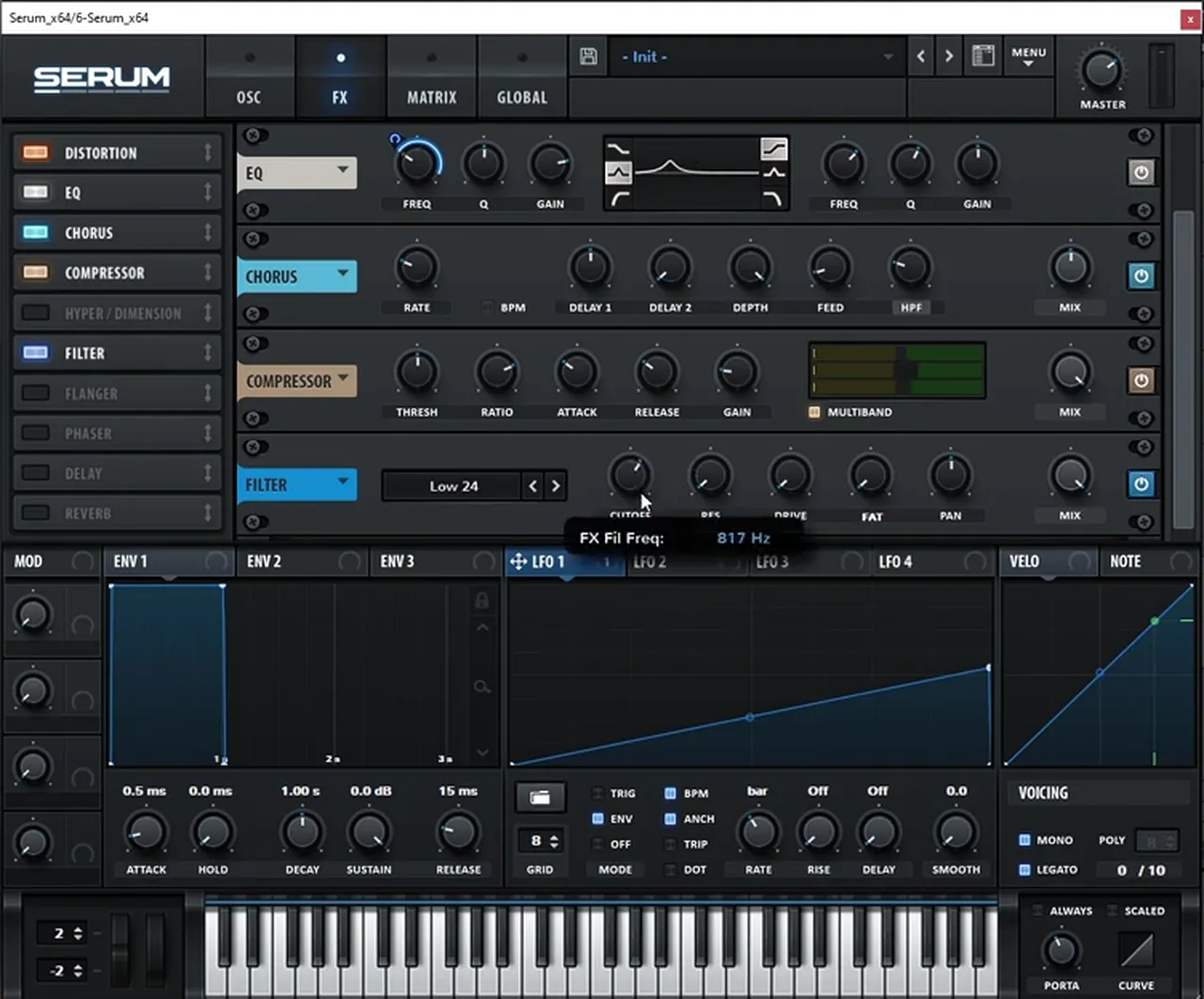Save preset with the floppy disk icon
1204x999 pixels.
pyautogui.click(x=589, y=56)
